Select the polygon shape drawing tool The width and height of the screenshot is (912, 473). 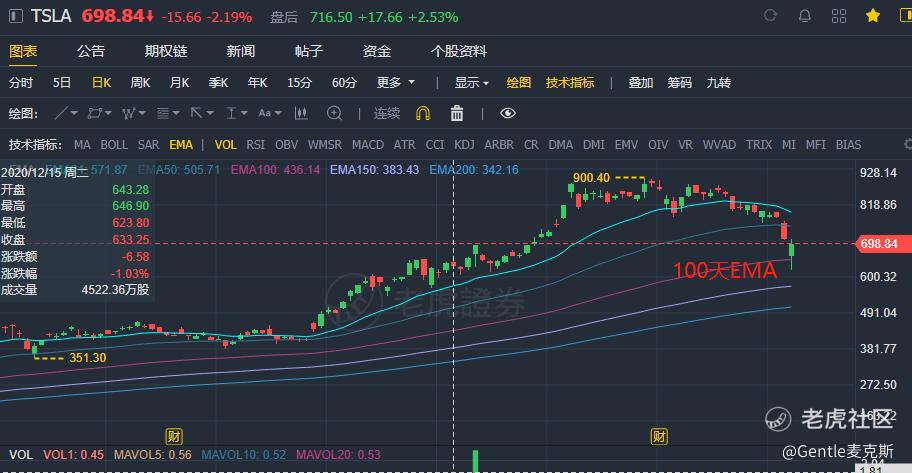(95, 113)
